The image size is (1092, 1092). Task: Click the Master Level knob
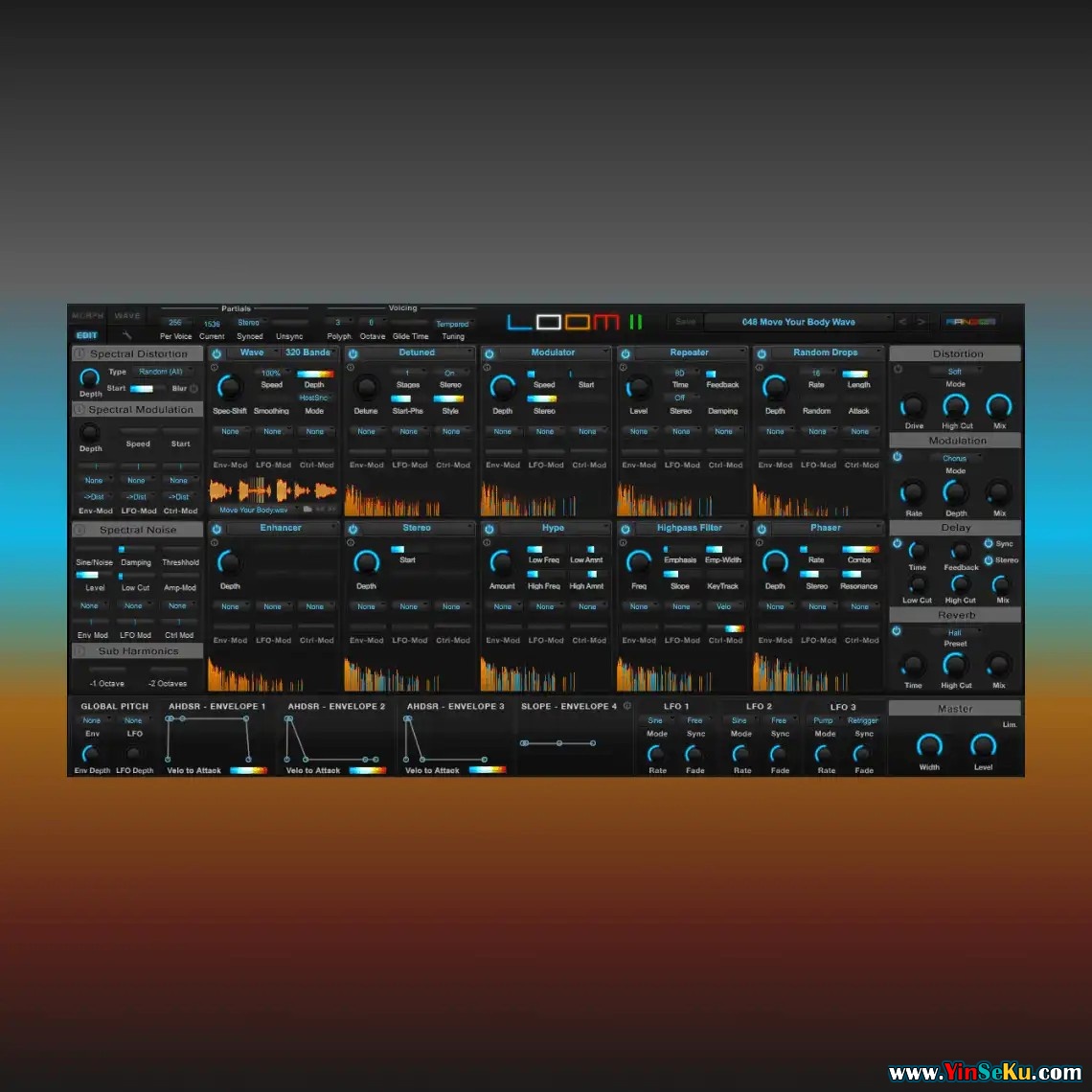(983, 745)
